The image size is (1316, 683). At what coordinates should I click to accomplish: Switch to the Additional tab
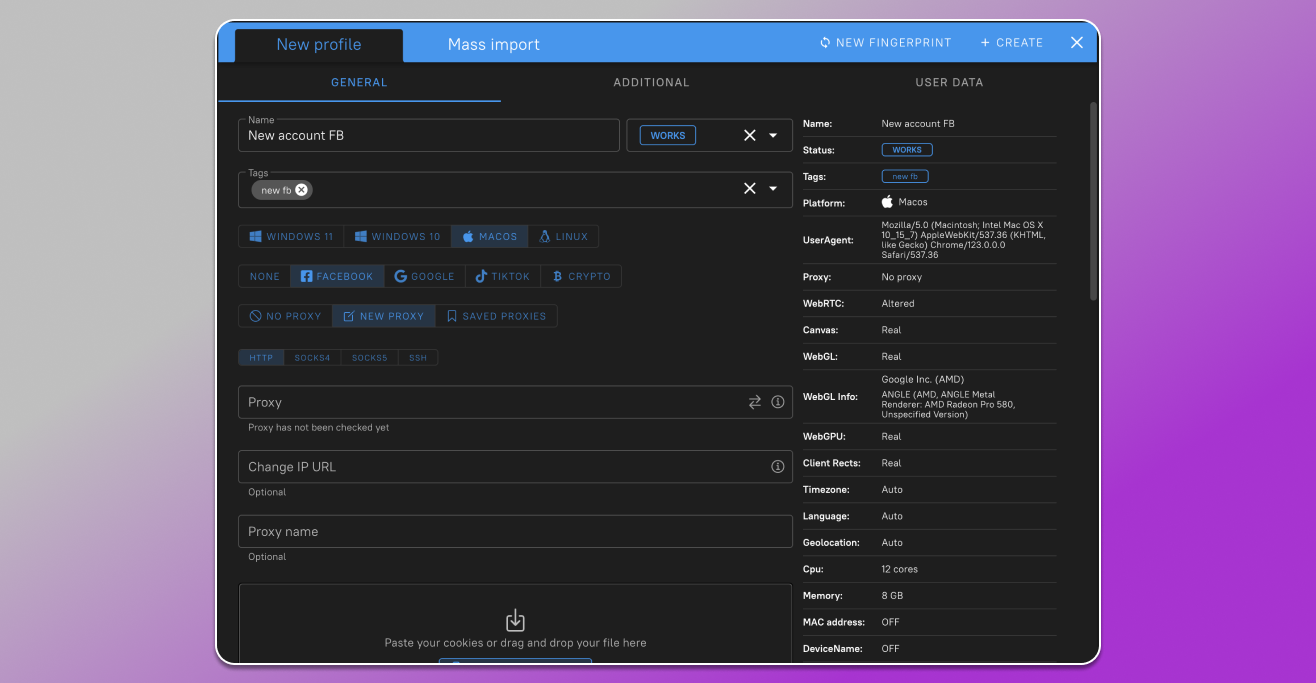[x=651, y=82]
